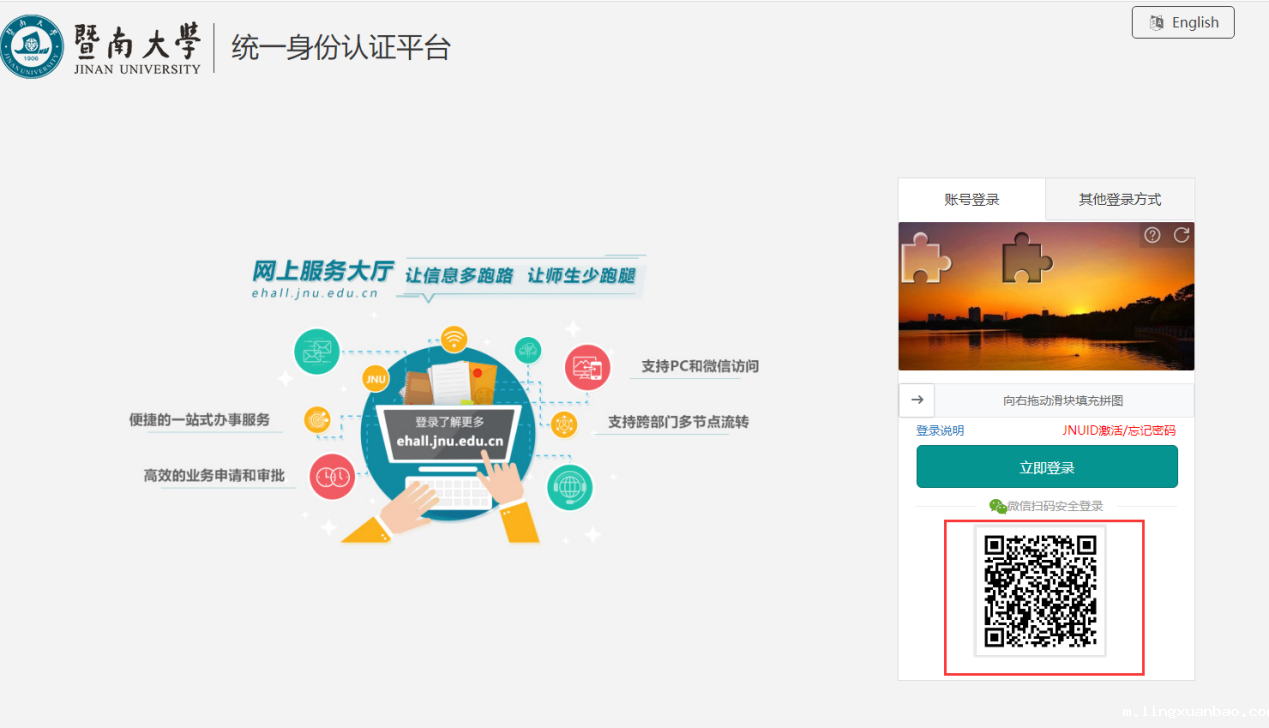1269x728 pixels.
Task: Click the 让信息多跑路 让师生少跑腿 slogan
Action: (x=520, y=275)
